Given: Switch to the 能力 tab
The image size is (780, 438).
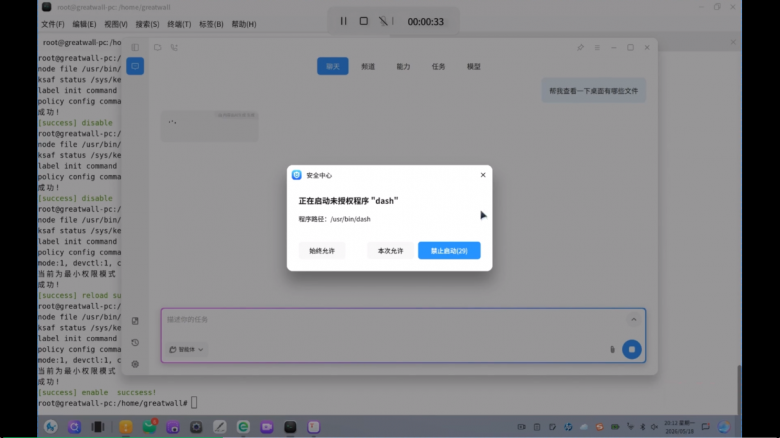Looking at the screenshot, I should pyautogui.click(x=403, y=66).
